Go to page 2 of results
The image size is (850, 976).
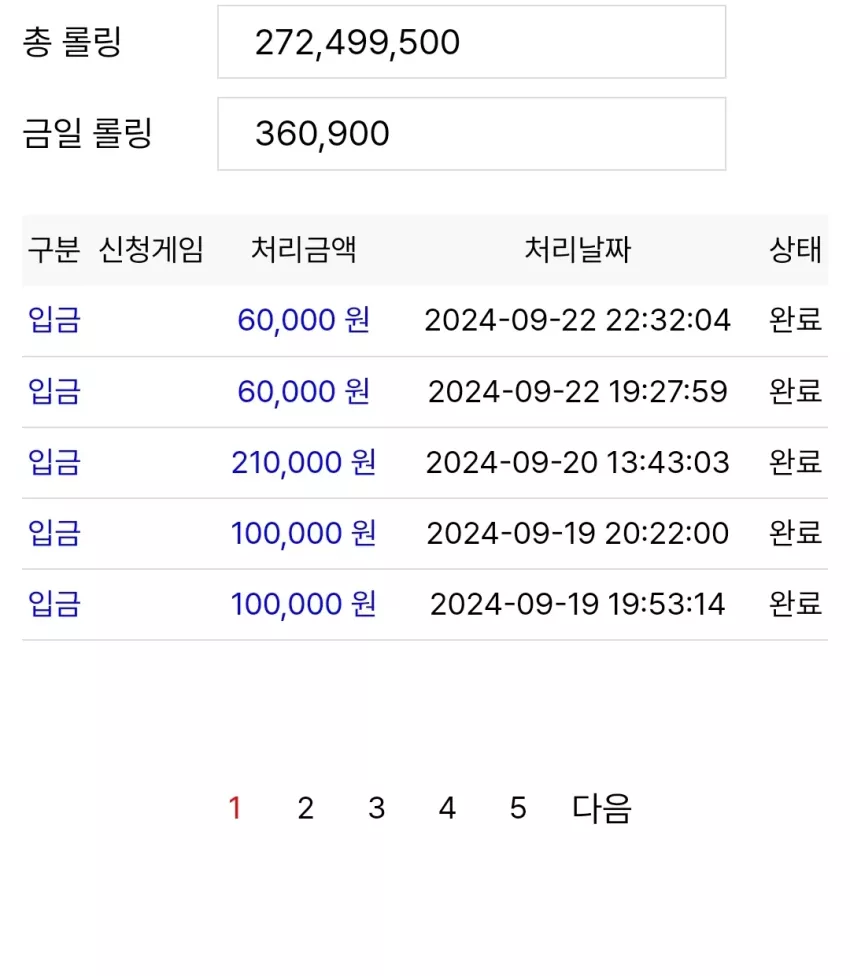(306, 808)
